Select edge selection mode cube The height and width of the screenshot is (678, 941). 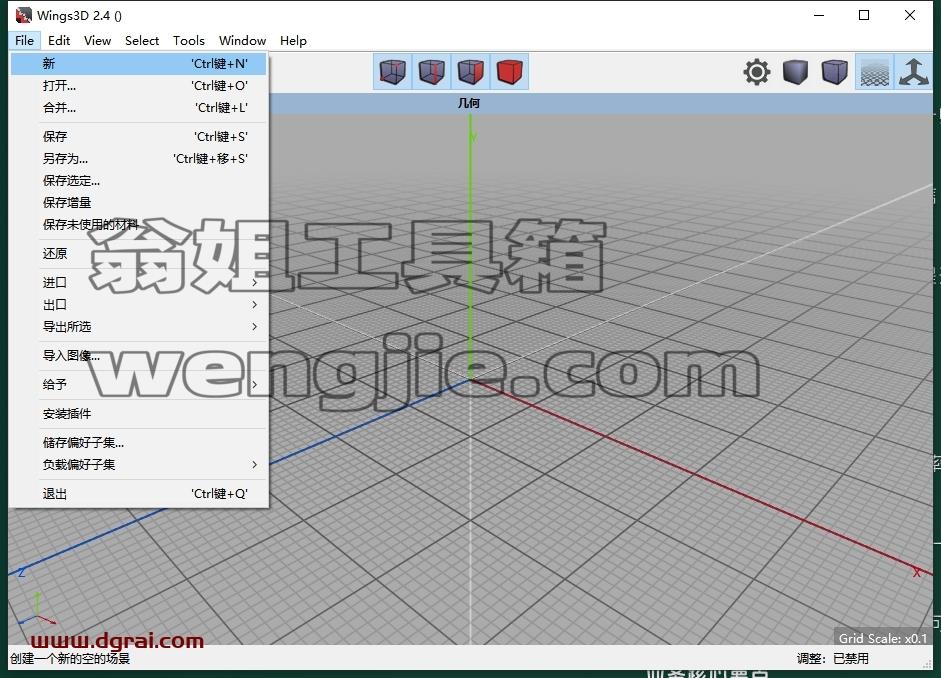pyautogui.click(x=431, y=72)
